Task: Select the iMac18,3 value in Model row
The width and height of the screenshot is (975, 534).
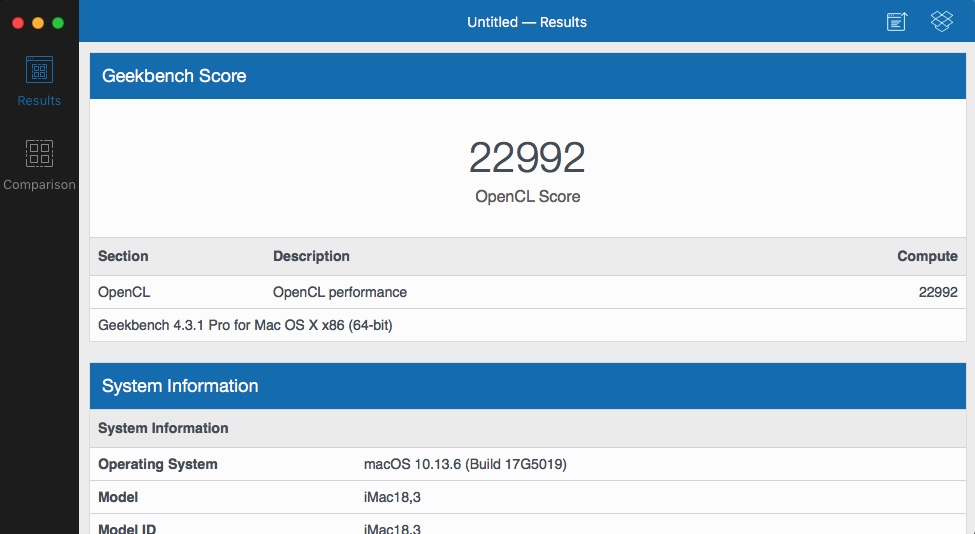Action: pyautogui.click(x=392, y=497)
